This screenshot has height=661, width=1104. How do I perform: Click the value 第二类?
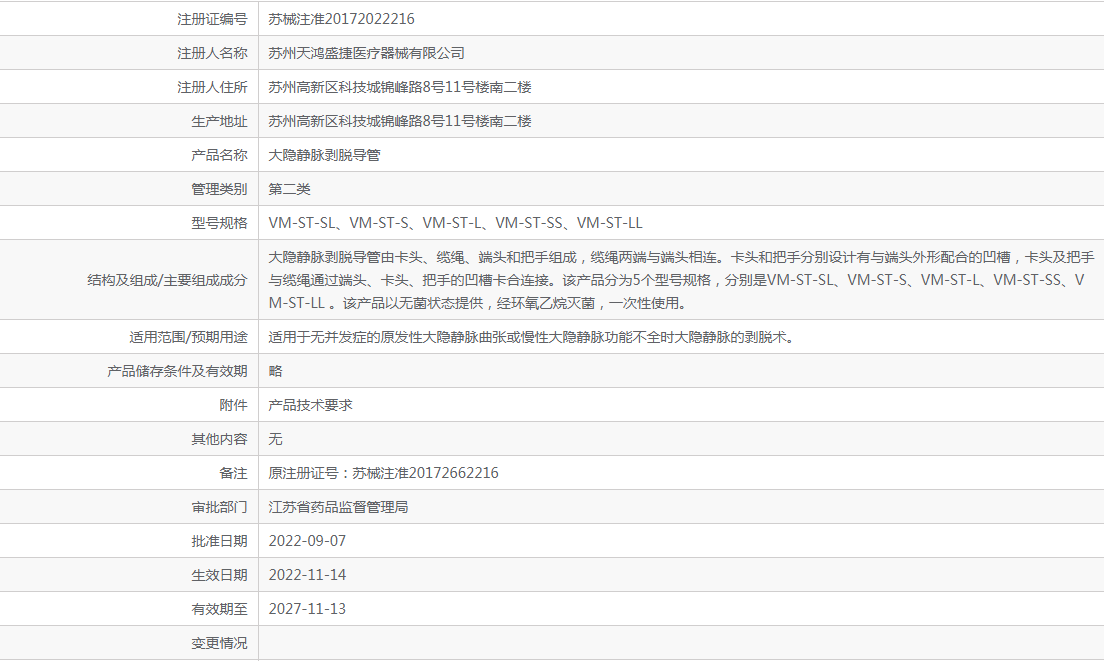pos(289,189)
